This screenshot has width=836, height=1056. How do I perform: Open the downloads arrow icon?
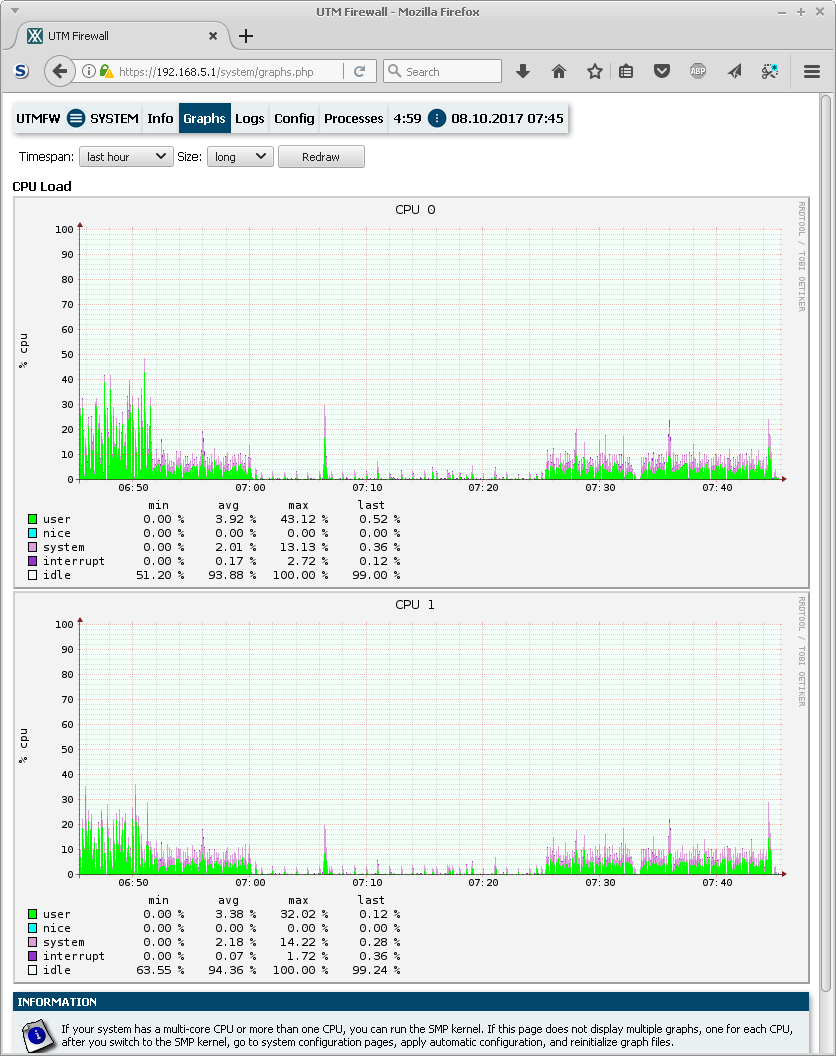point(523,71)
